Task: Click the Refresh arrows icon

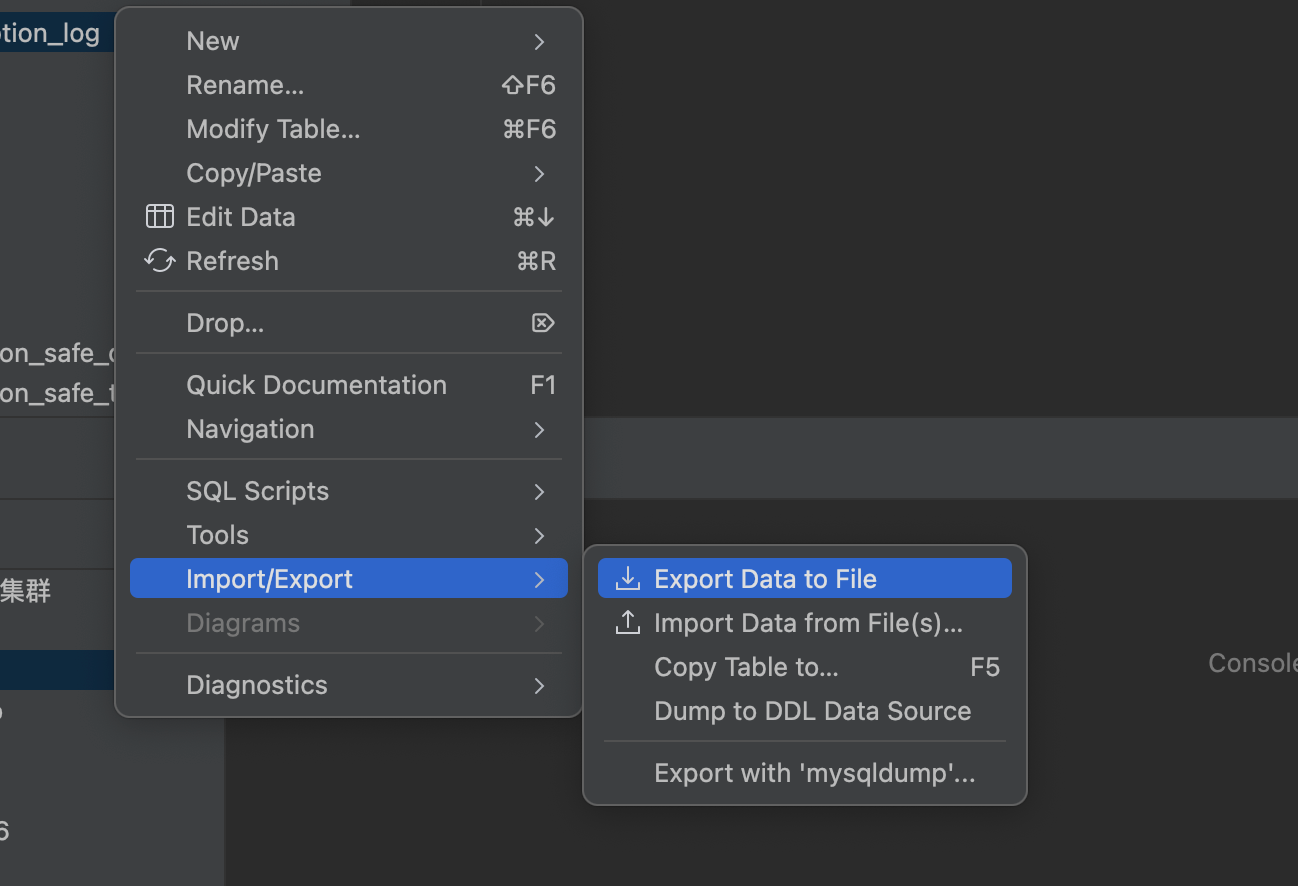Action: click(160, 261)
